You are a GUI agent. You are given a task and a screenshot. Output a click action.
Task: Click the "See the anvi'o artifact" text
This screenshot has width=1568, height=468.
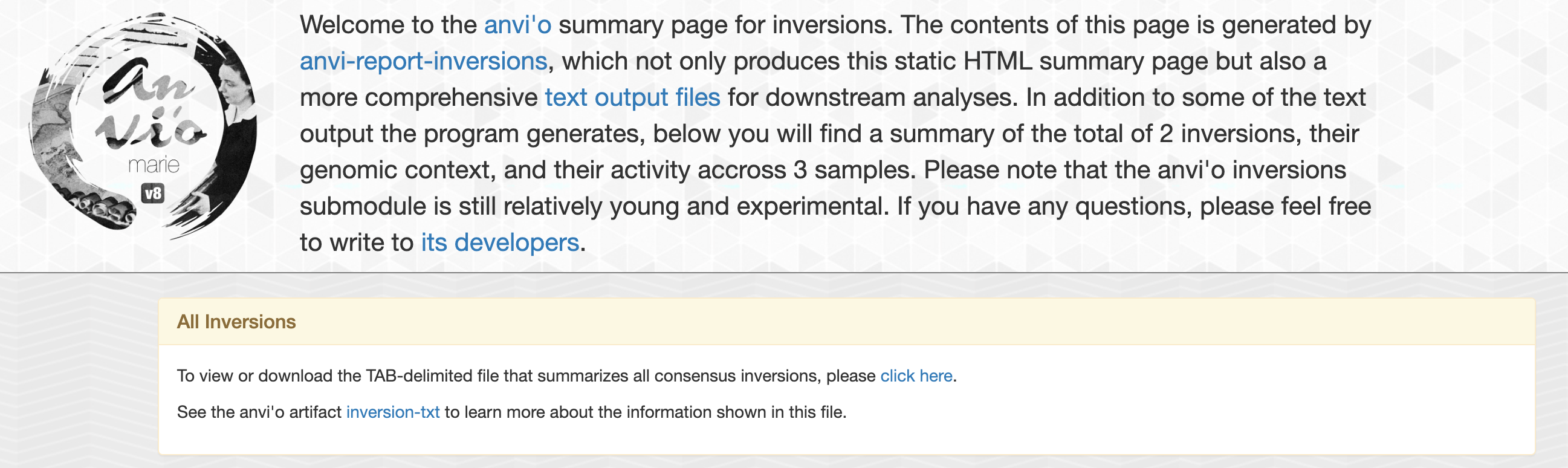coord(259,412)
